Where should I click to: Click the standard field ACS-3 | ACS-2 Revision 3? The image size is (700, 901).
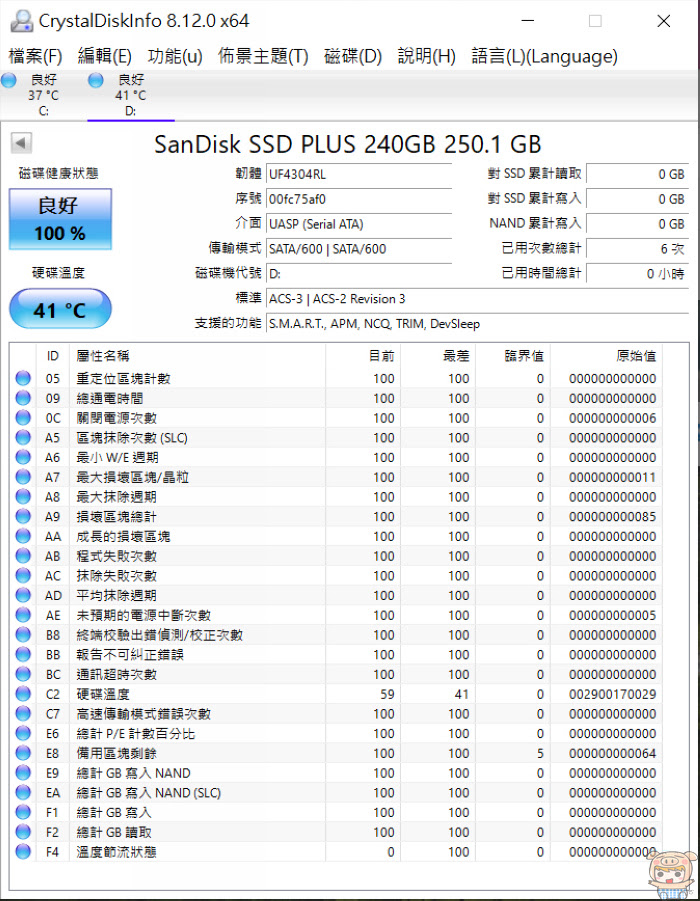tap(478, 299)
